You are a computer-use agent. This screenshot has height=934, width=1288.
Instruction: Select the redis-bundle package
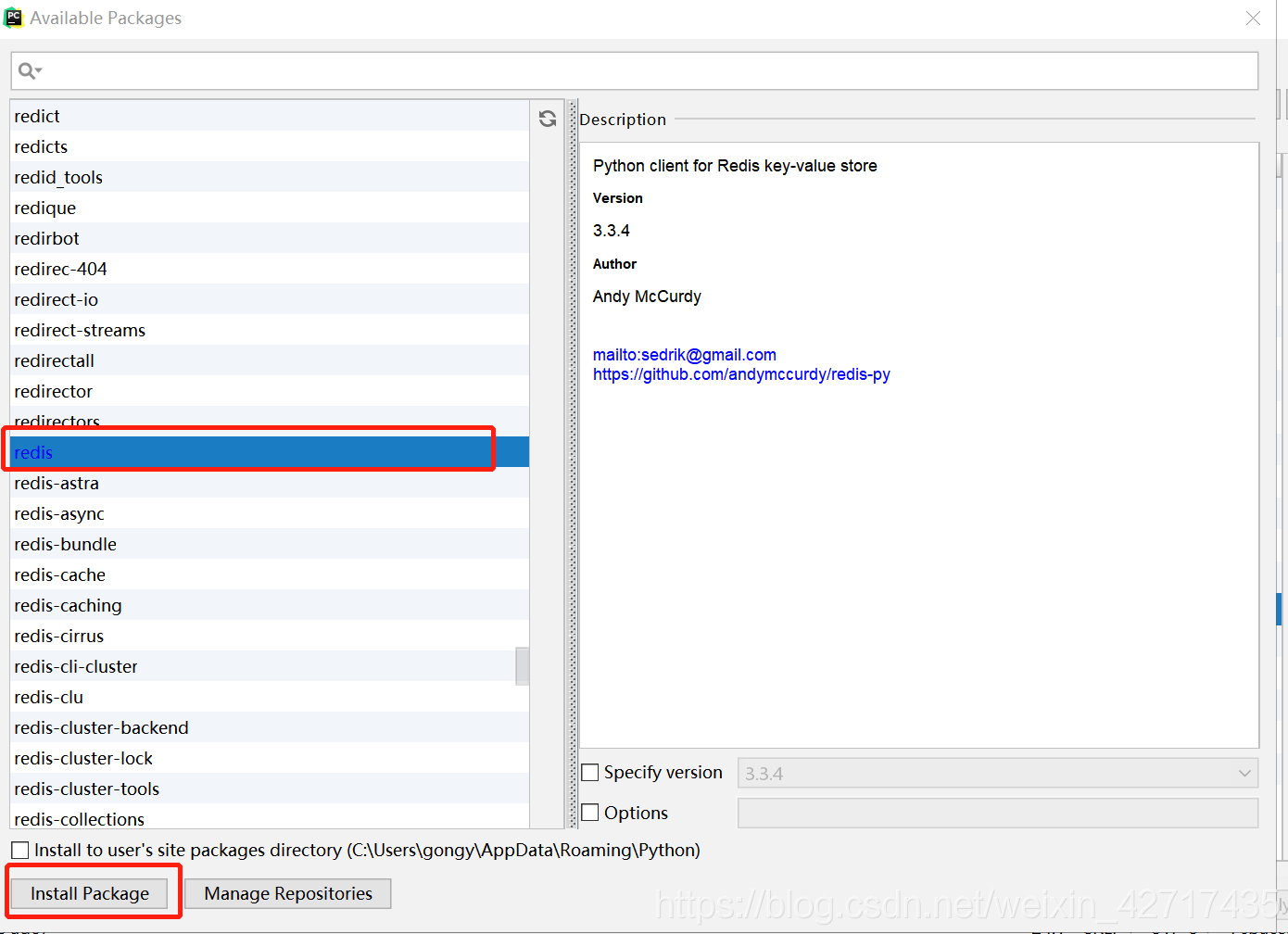(270, 544)
